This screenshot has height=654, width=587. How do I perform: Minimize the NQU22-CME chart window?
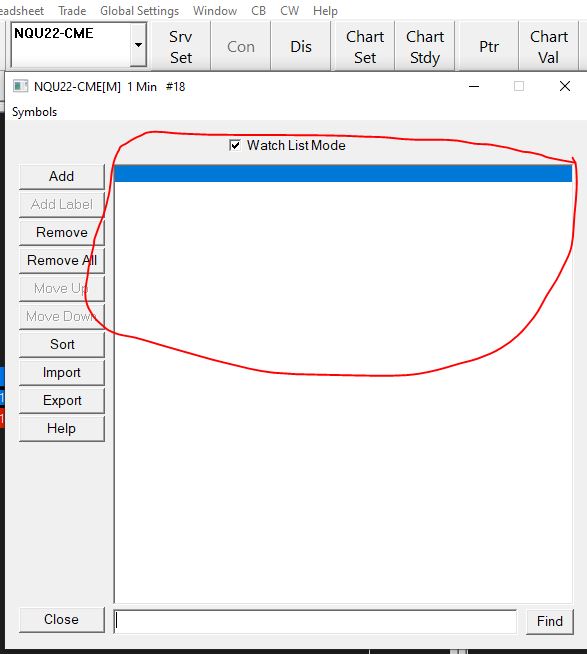click(x=474, y=86)
